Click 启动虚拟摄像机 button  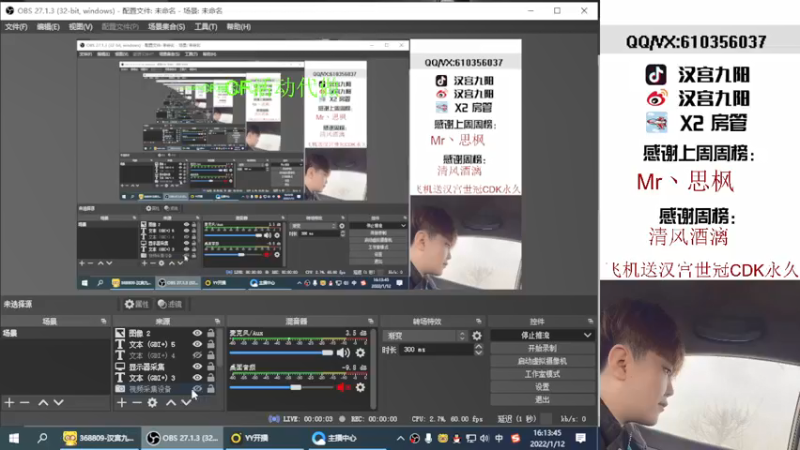(x=542, y=361)
